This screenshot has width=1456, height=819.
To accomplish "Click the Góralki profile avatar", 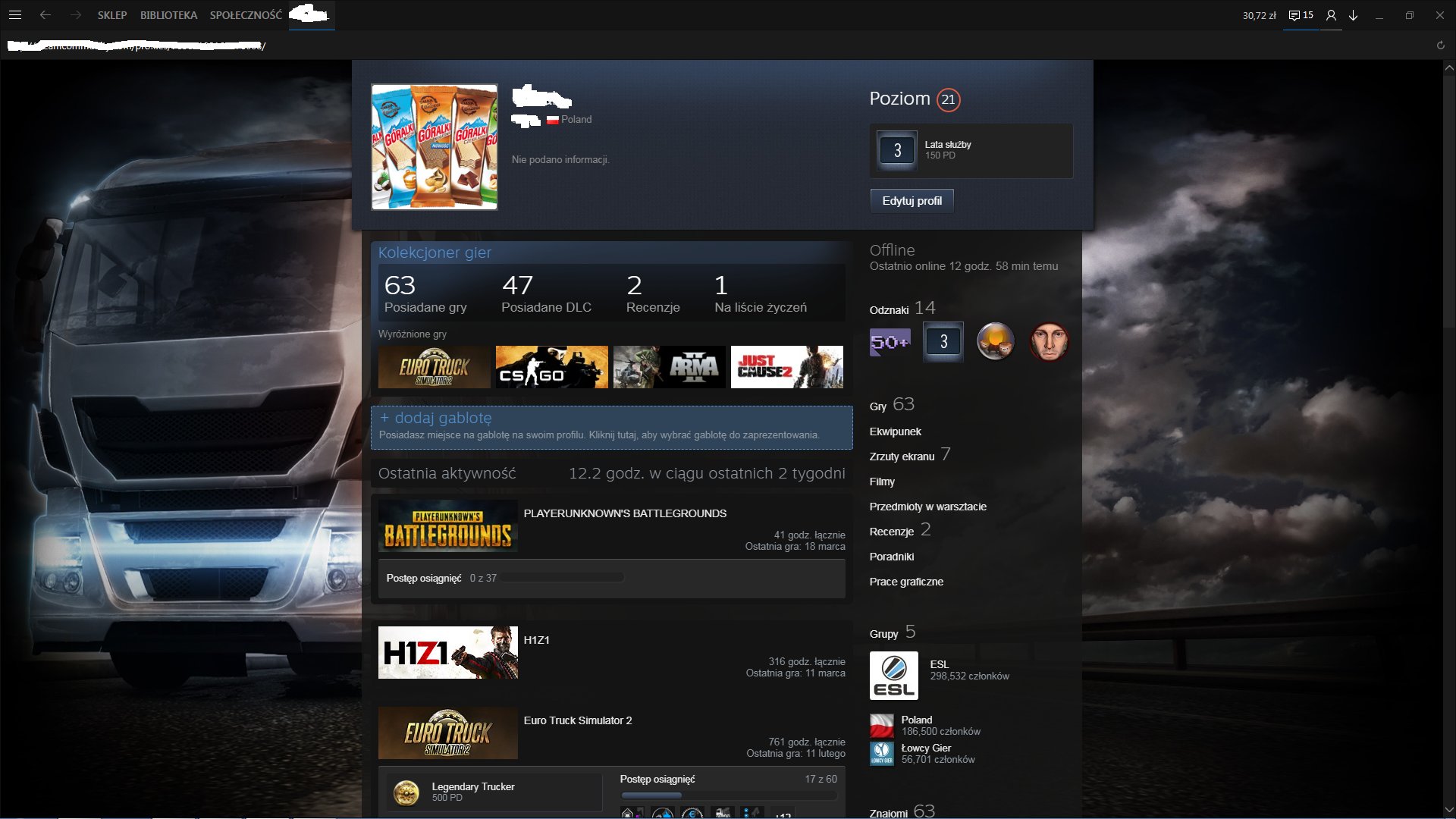I will (435, 147).
